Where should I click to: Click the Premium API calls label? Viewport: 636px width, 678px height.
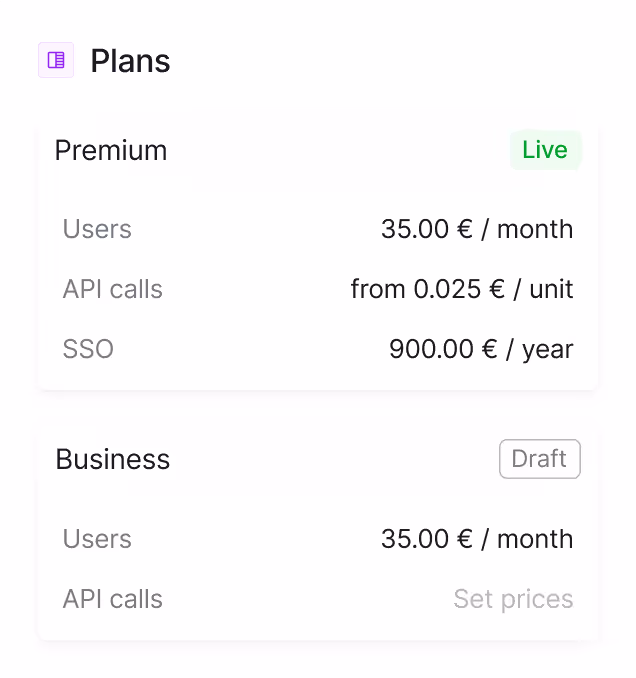[112, 289]
